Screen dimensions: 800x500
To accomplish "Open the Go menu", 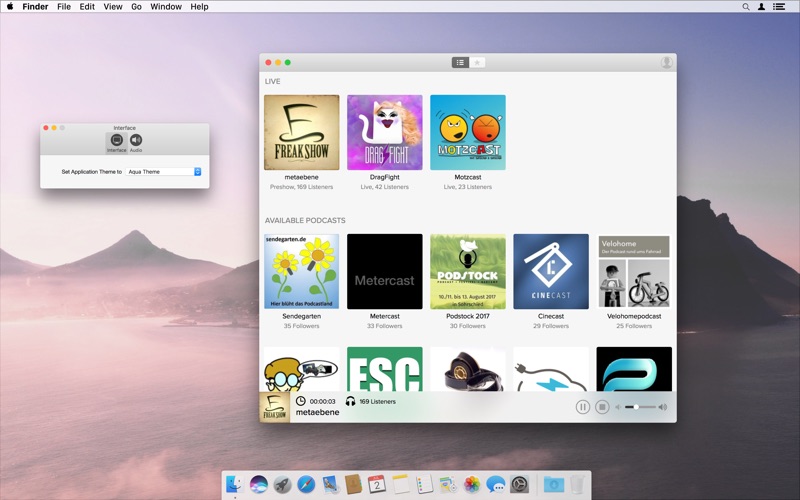I will click(136, 6).
